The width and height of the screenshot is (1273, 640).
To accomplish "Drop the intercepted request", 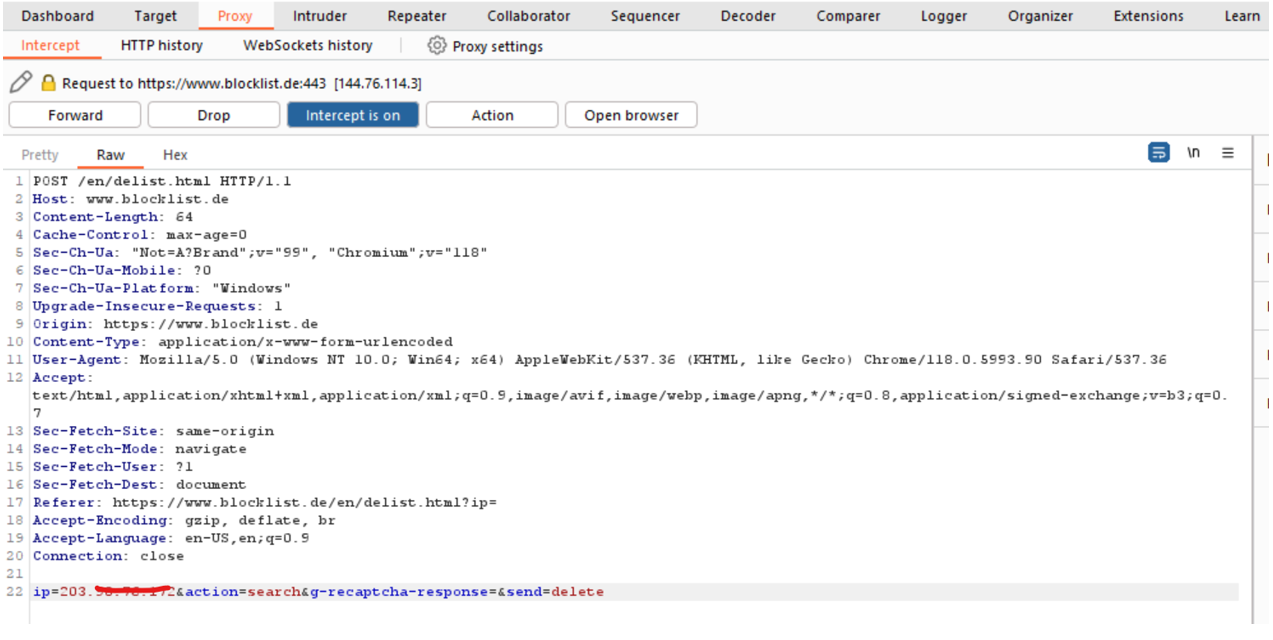I will point(213,114).
